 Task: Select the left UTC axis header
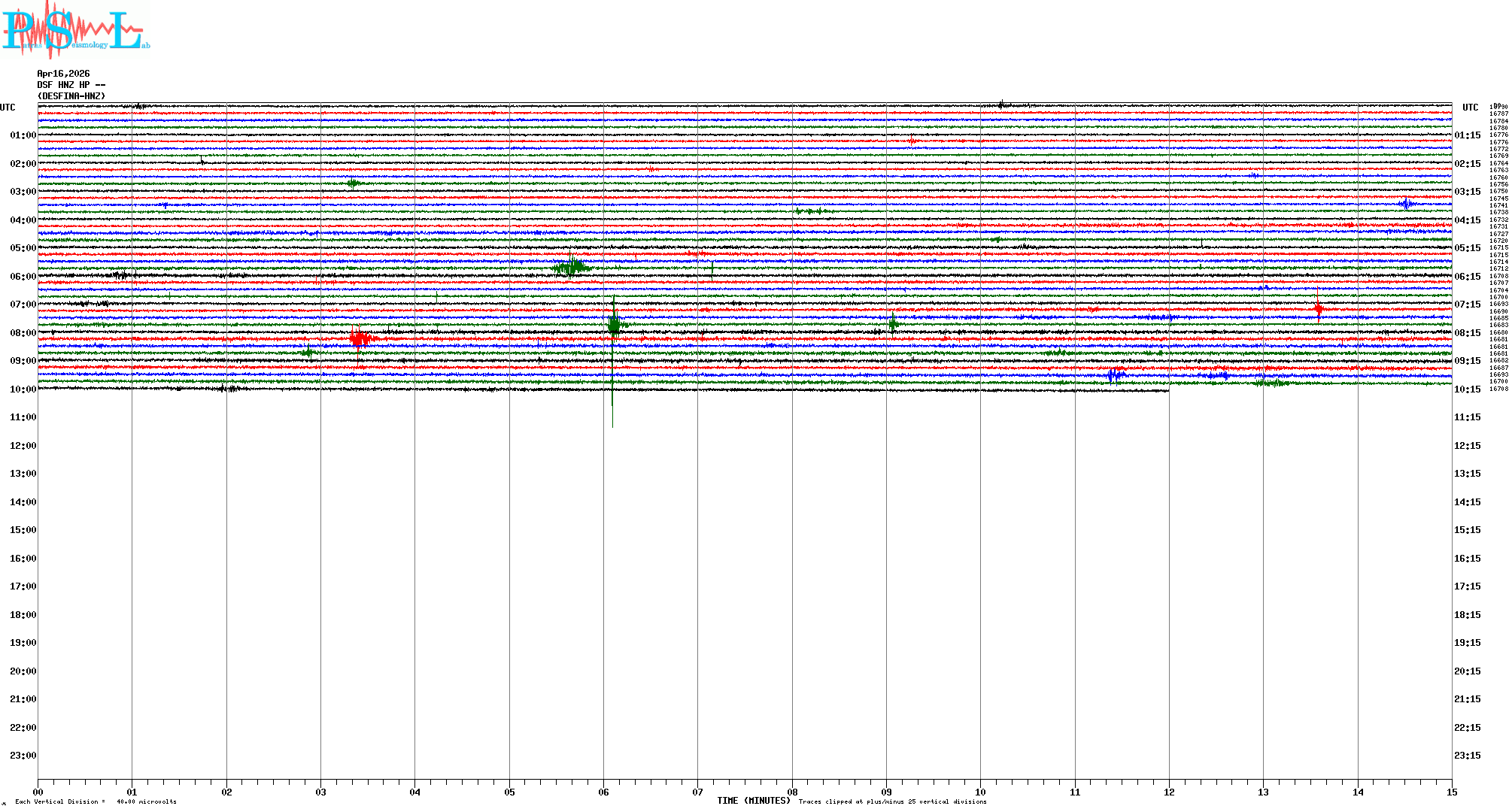click(x=8, y=108)
